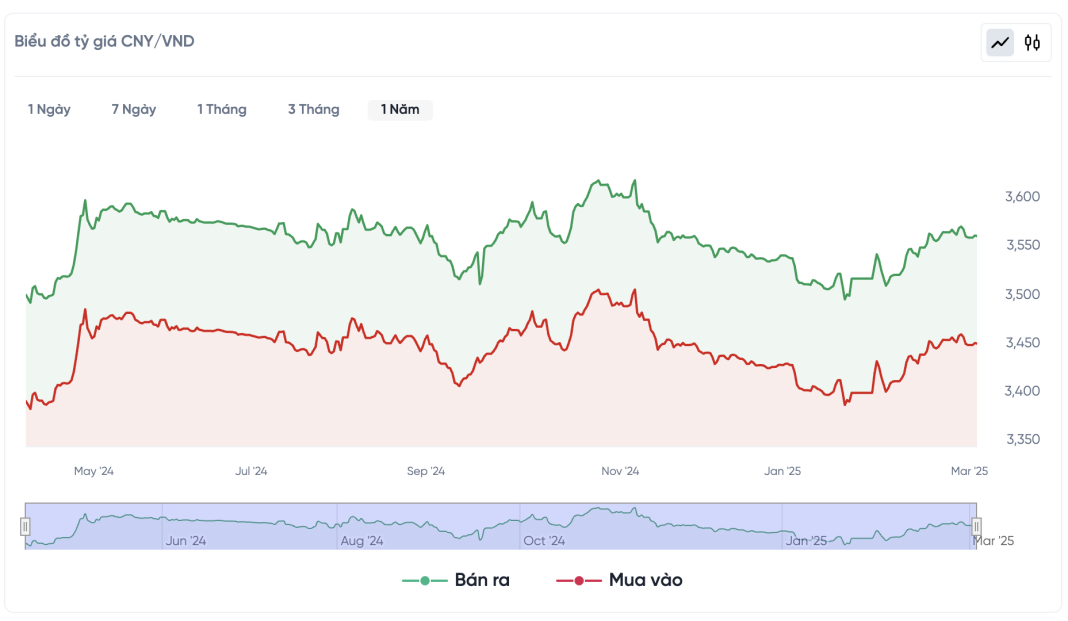1068x621 pixels.
Task: Click the right range navigator handle
Action: pos(977,526)
